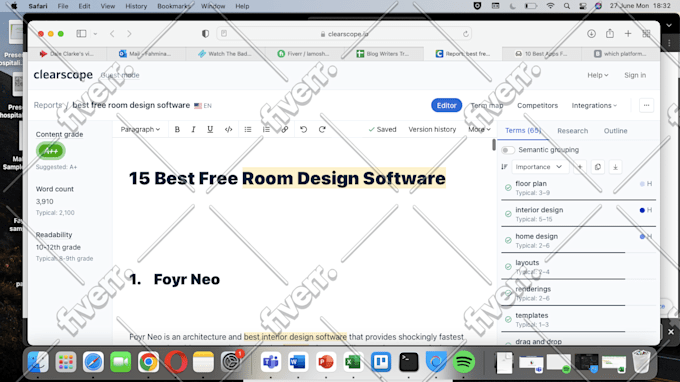The image size is (680, 382).
Task: Switch to the Research tab
Action: 572,131
